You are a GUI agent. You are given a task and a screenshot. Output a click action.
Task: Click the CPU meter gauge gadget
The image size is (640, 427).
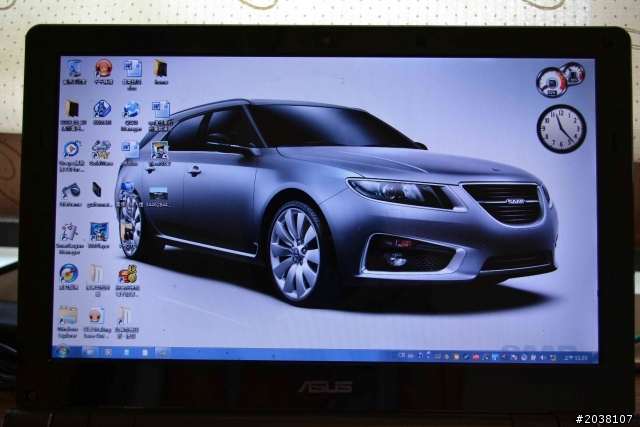(x=560, y=80)
